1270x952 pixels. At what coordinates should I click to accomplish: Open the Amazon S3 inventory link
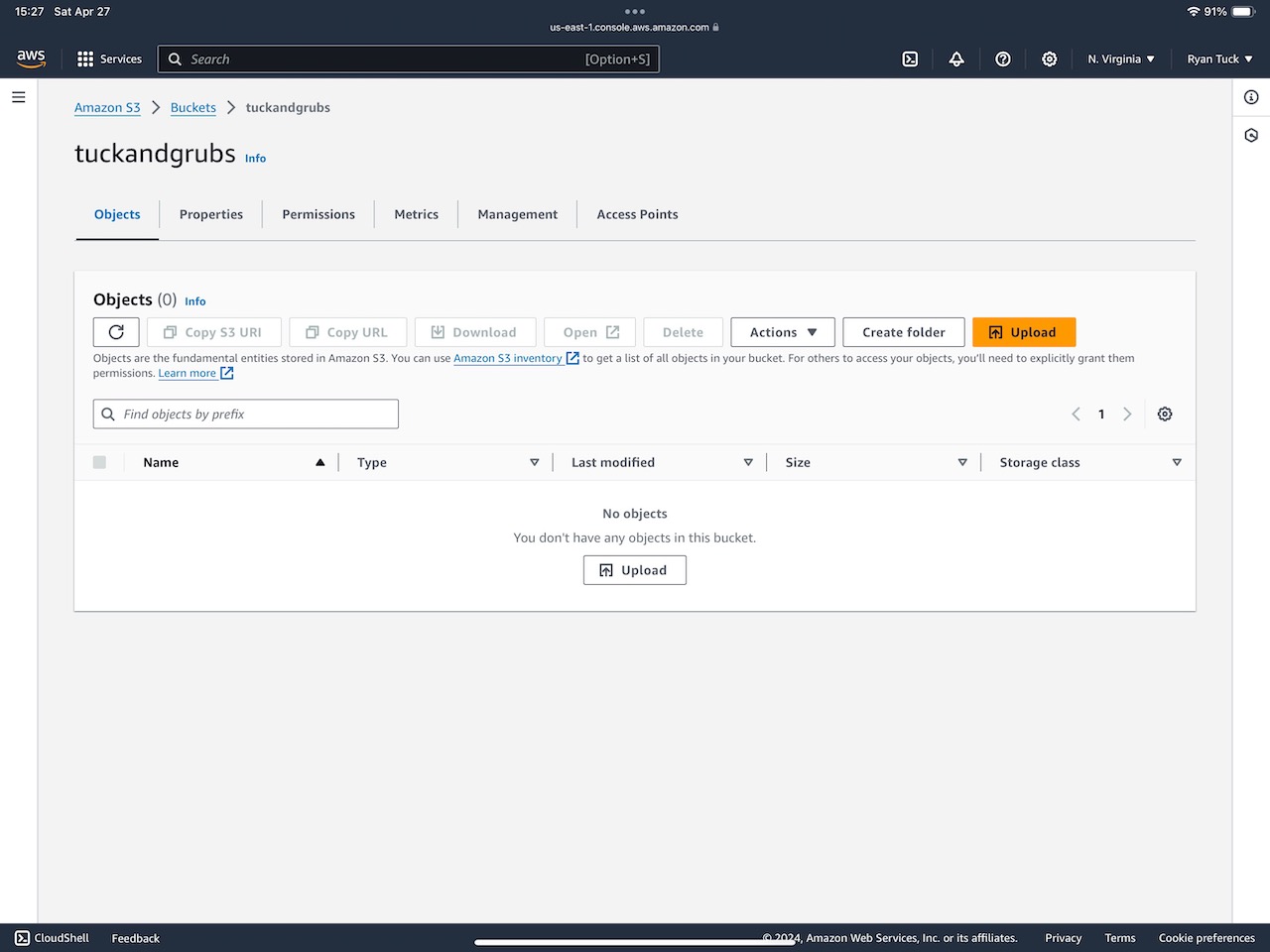[x=508, y=359]
